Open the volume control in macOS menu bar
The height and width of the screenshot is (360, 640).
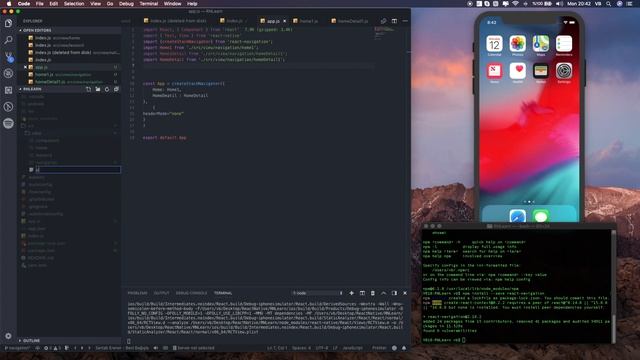(x=559, y=4)
